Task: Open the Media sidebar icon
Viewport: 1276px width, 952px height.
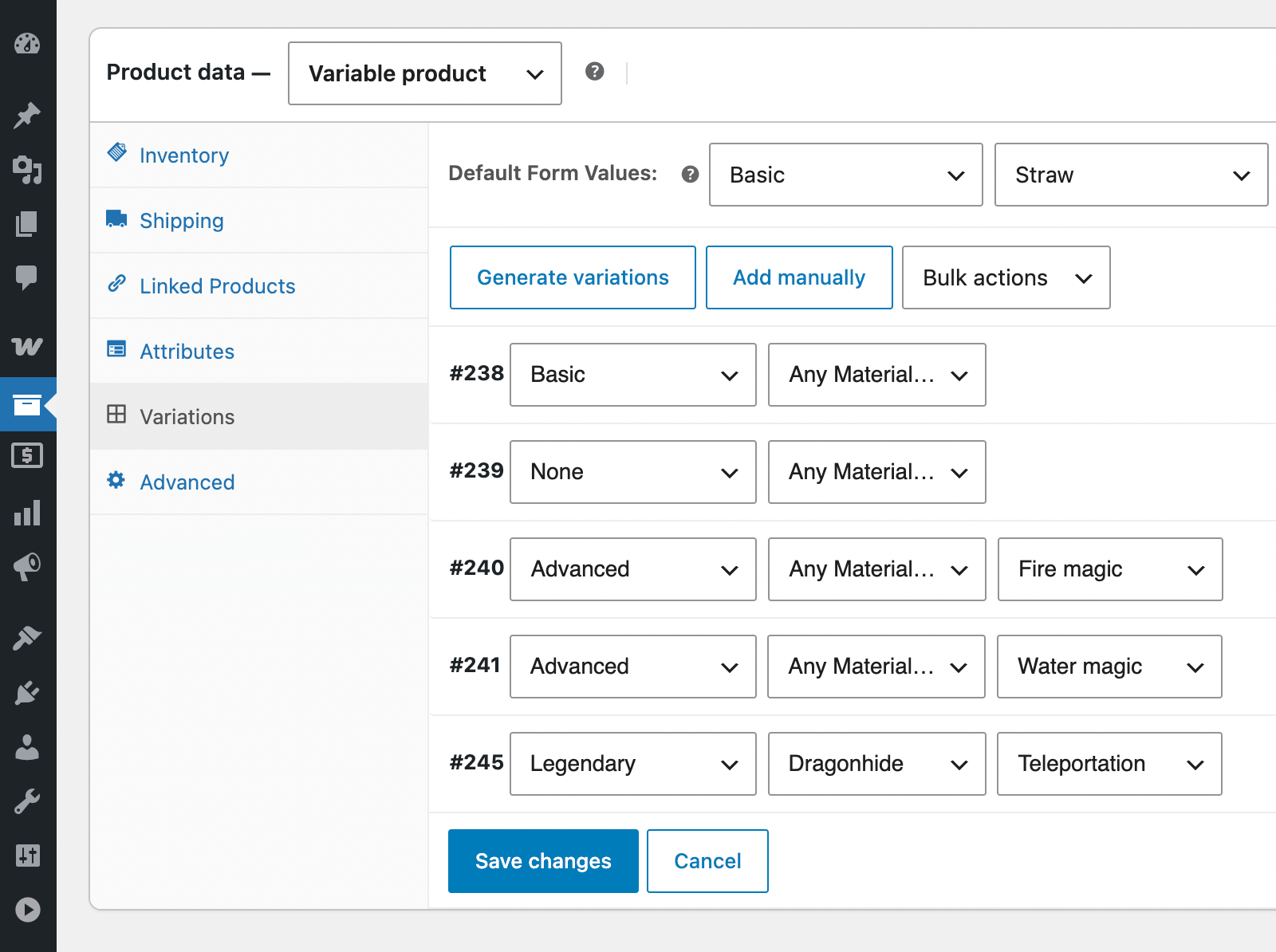Action: click(x=27, y=169)
